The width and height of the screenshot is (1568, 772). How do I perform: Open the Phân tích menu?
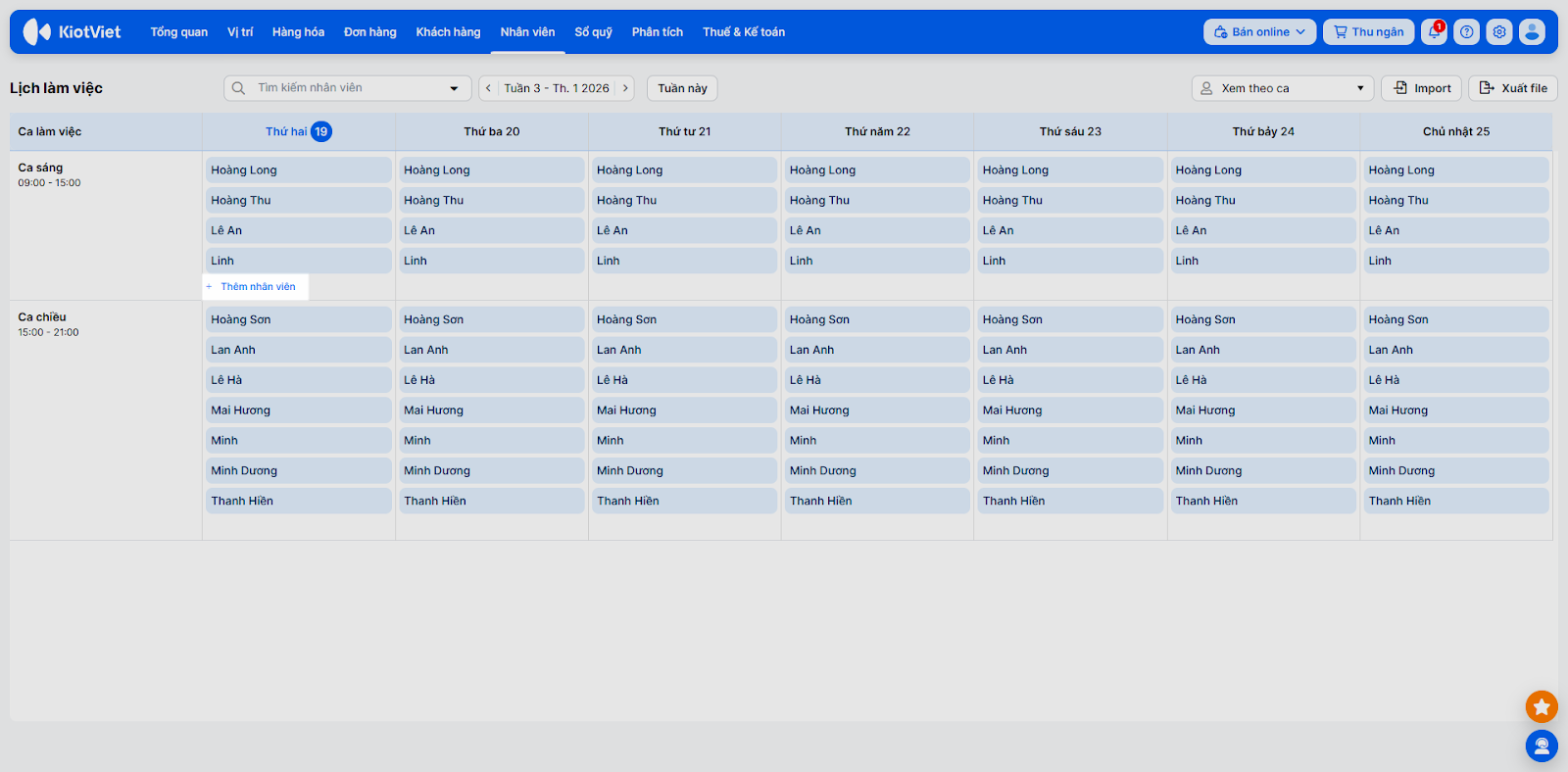coord(658,32)
